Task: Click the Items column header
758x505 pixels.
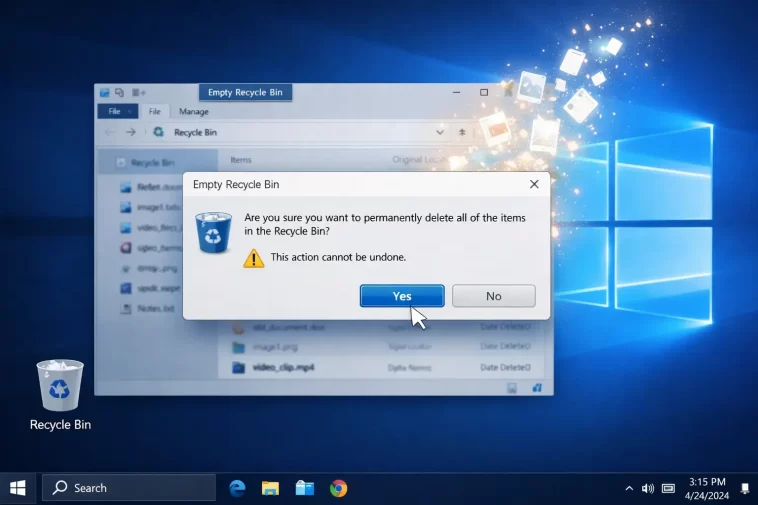Action: pos(241,159)
